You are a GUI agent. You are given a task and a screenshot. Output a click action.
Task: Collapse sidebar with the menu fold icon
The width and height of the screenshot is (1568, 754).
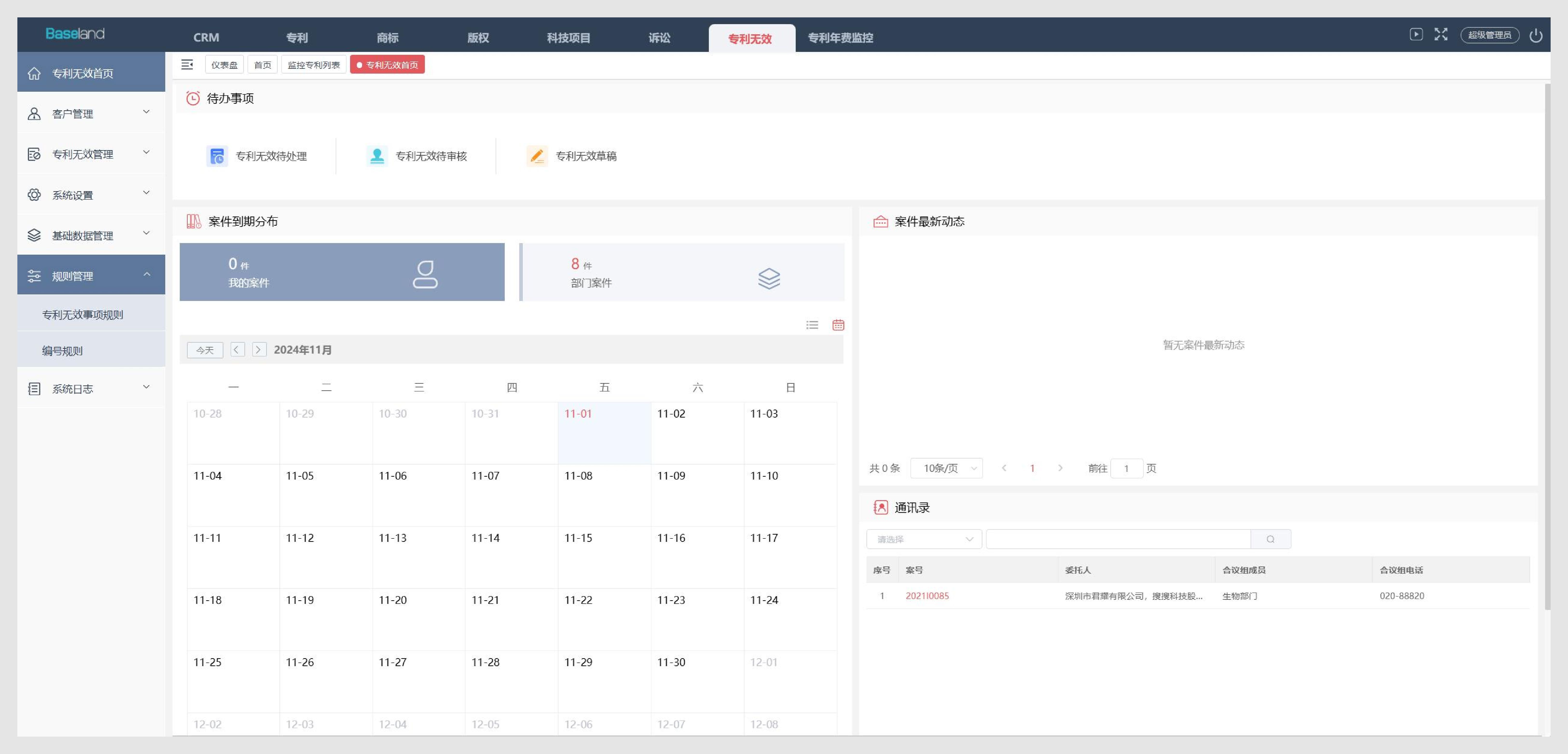coord(187,64)
